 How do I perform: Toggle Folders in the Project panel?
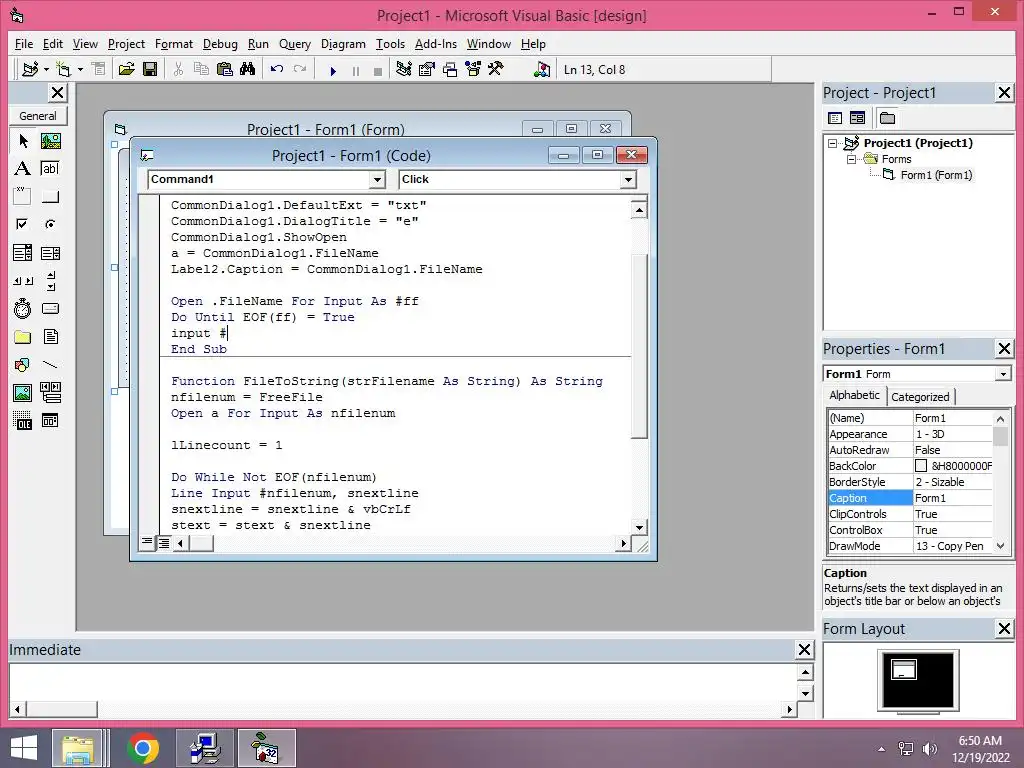pyautogui.click(x=887, y=118)
